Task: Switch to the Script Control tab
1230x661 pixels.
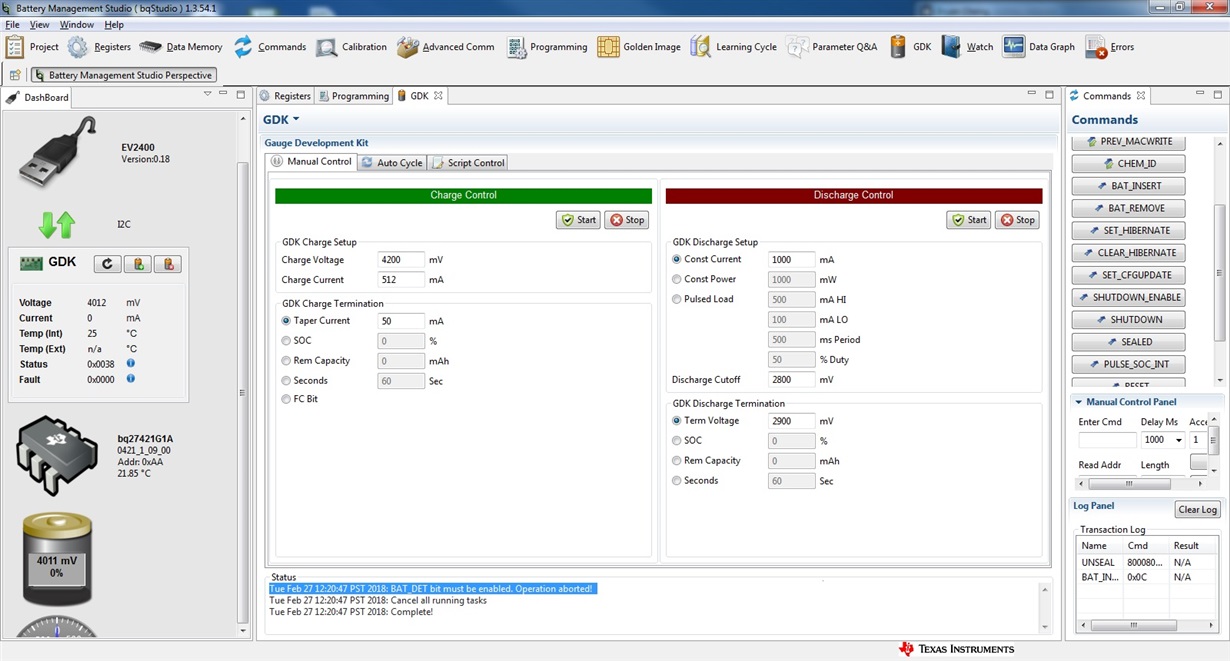Action: coord(468,162)
